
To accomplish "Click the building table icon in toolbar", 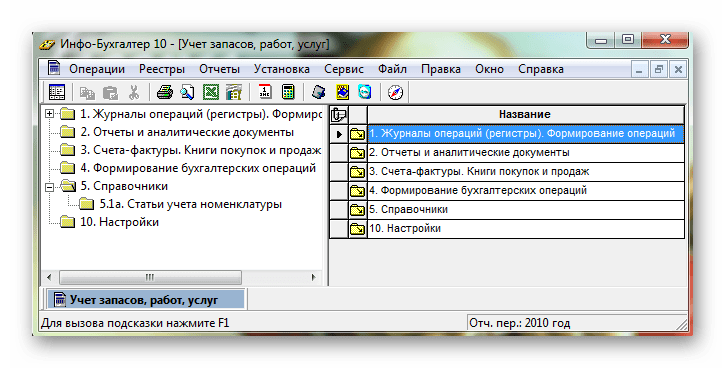I will pos(234,92).
